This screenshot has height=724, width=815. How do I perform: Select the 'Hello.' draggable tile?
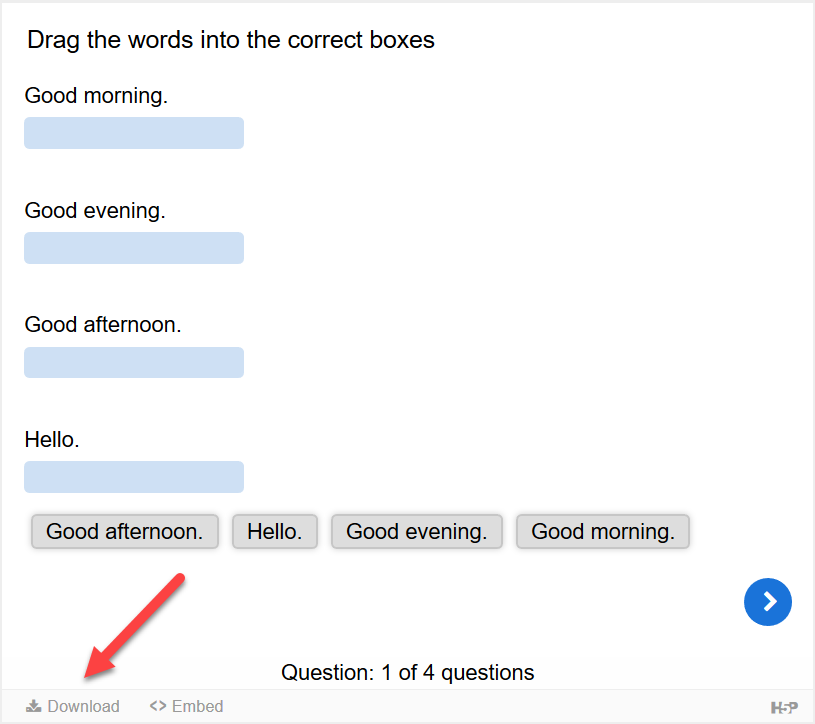coord(274,531)
